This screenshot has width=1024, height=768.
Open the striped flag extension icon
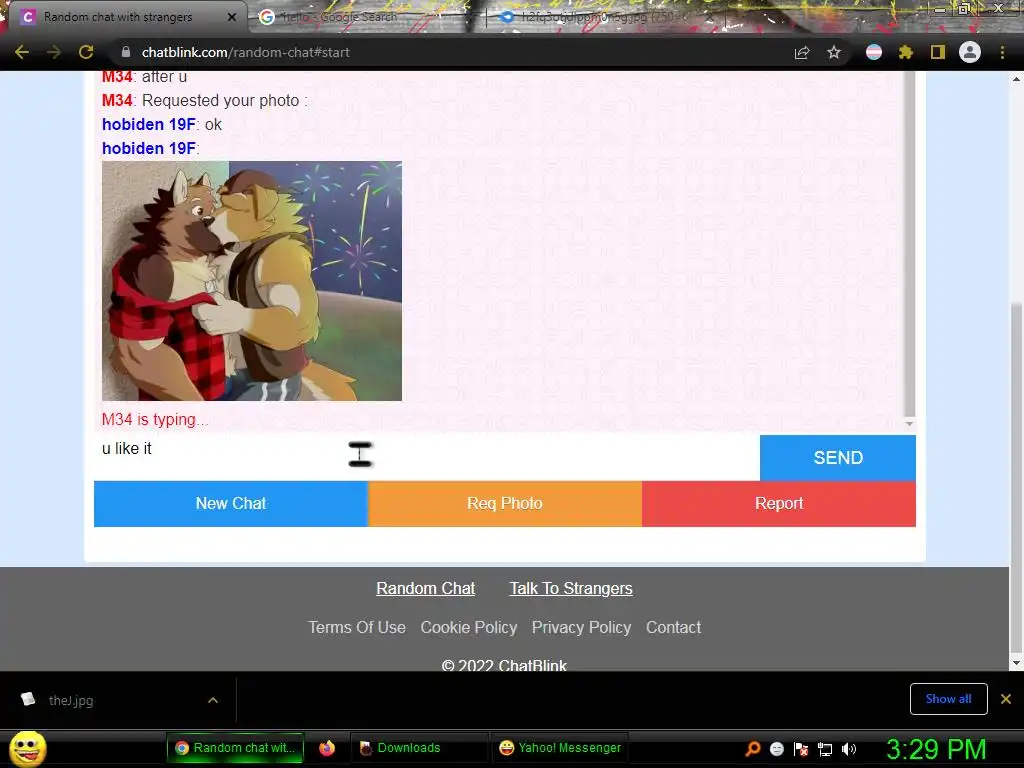pos(874,52)
